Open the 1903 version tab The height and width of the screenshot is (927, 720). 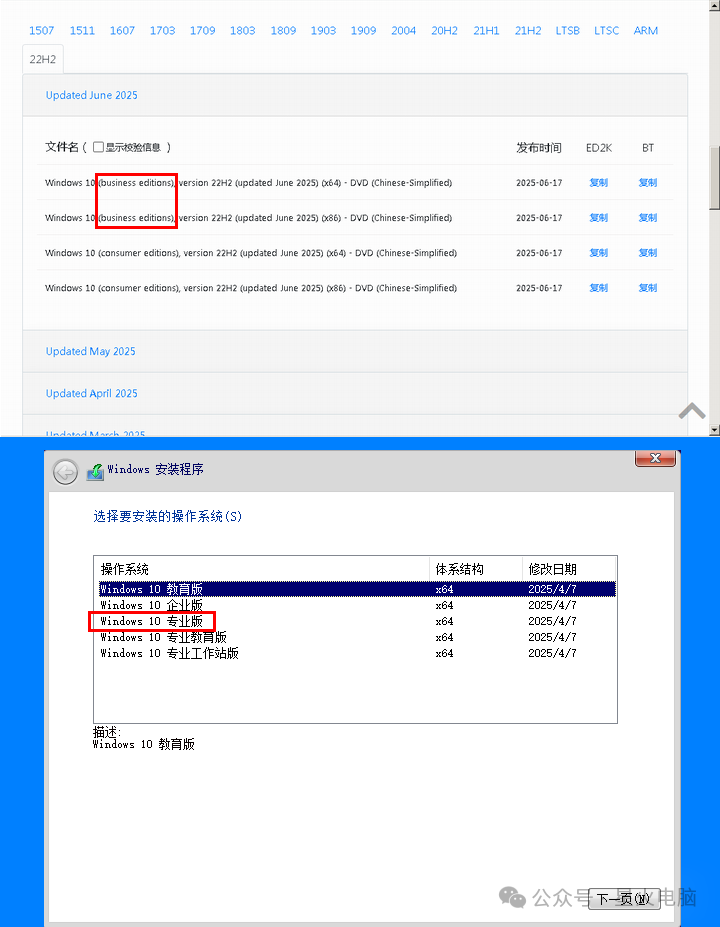[x=323, y=31]
